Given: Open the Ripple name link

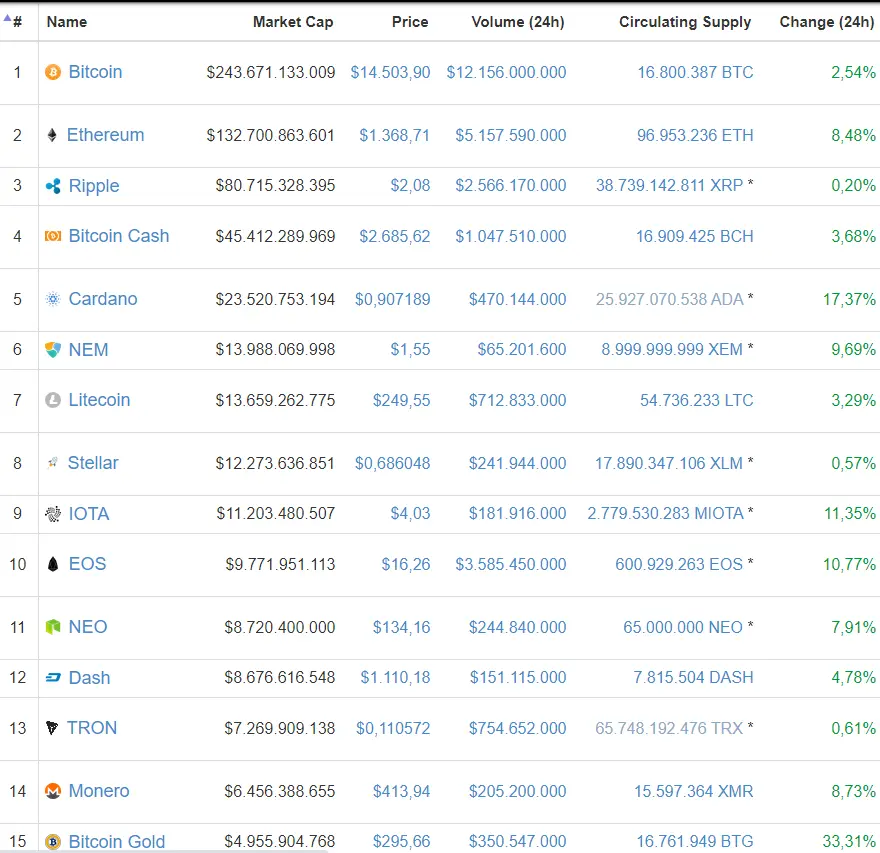Looking at the screenshot, I should coord(94,186).
